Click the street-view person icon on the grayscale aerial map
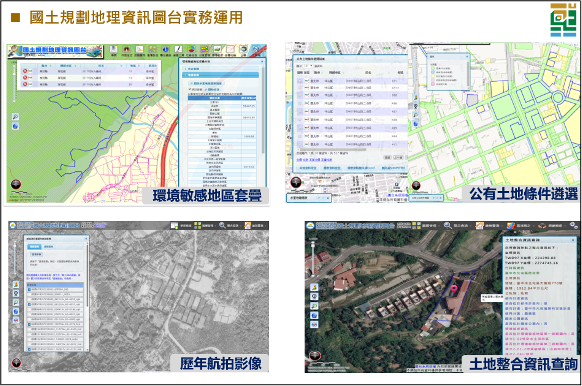The width and height of the screenshot is (582, 386). tap(16, 284)
